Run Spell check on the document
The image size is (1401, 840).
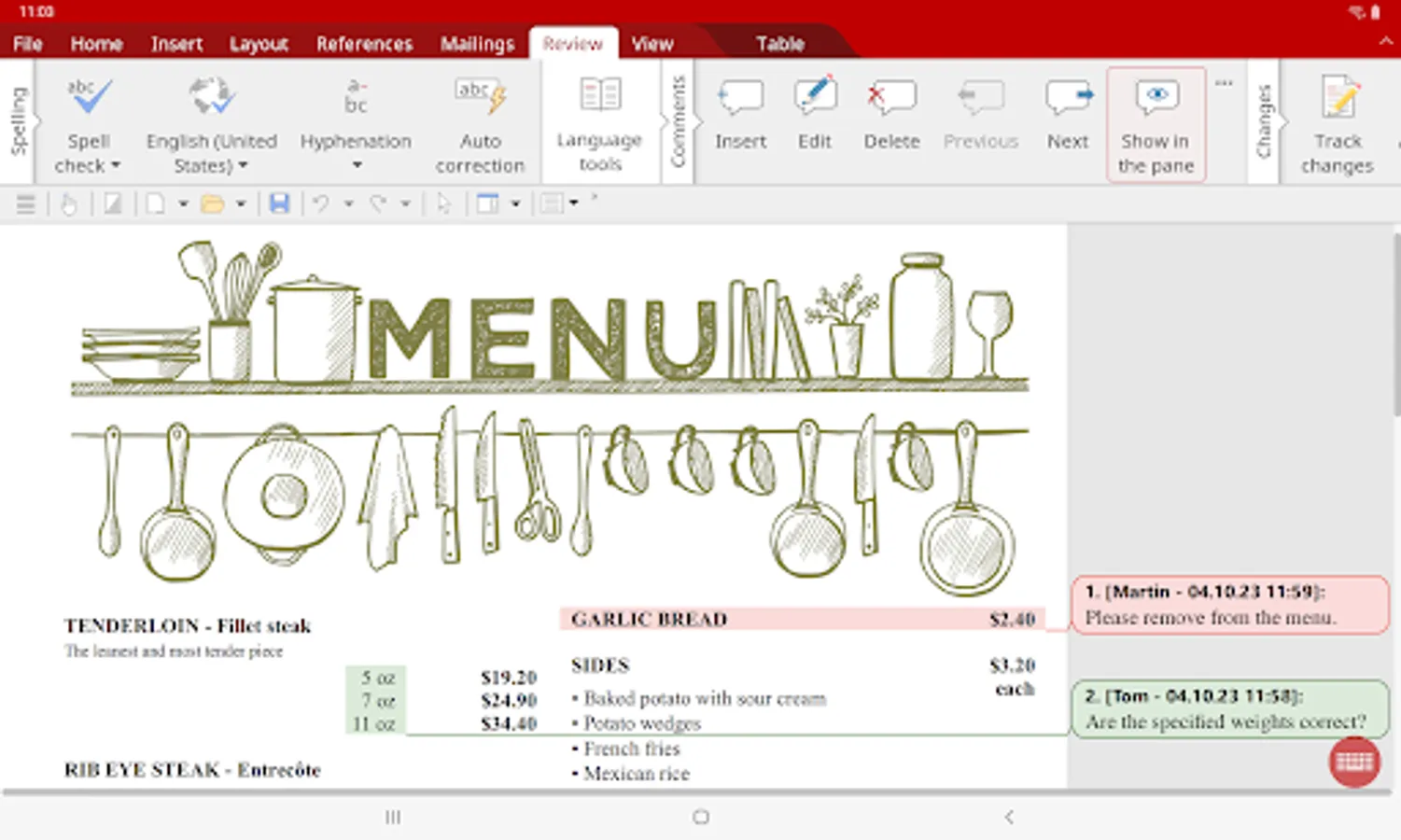(87, 121)
